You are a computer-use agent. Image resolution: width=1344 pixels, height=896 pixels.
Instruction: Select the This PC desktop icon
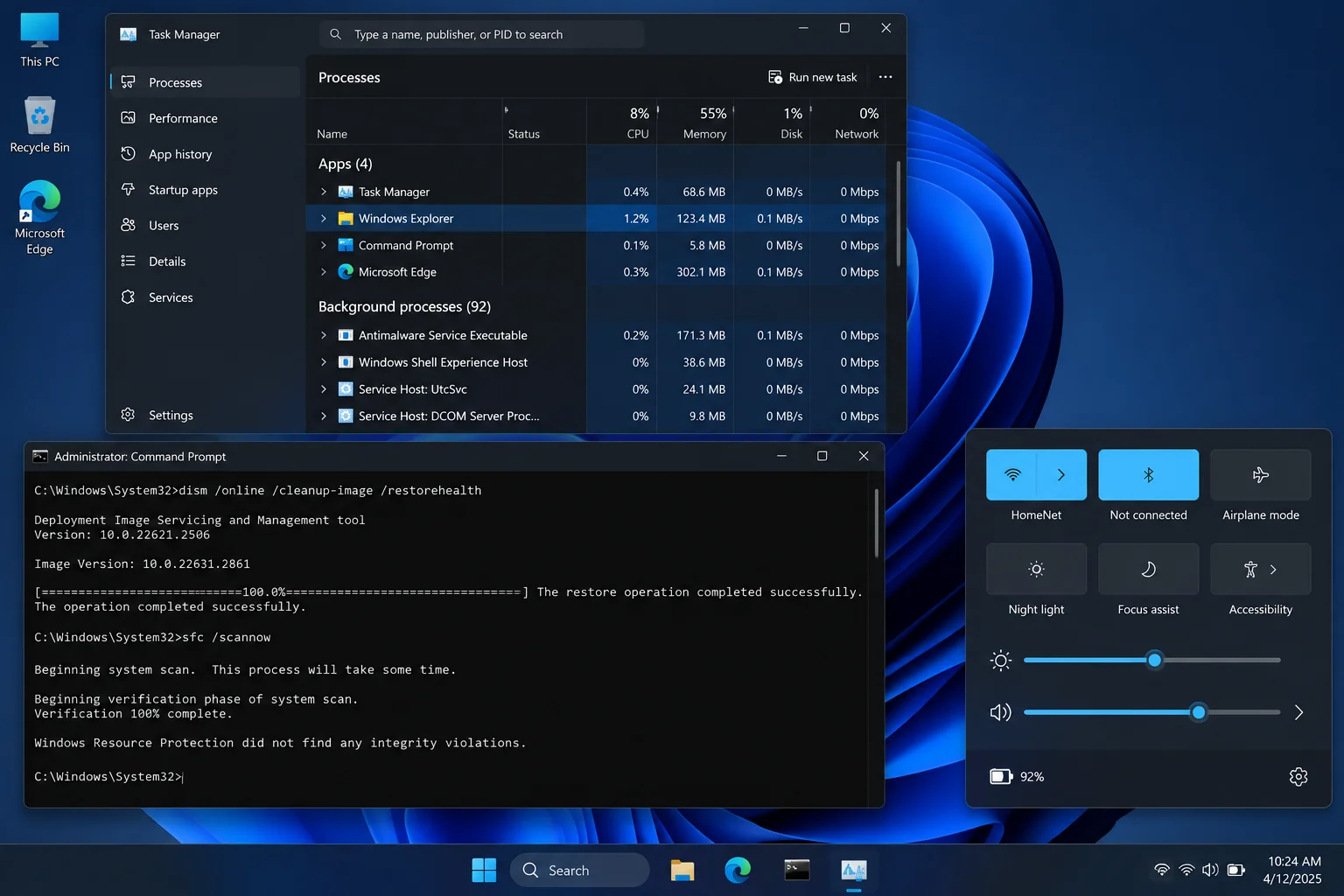[x=39, y=40]
